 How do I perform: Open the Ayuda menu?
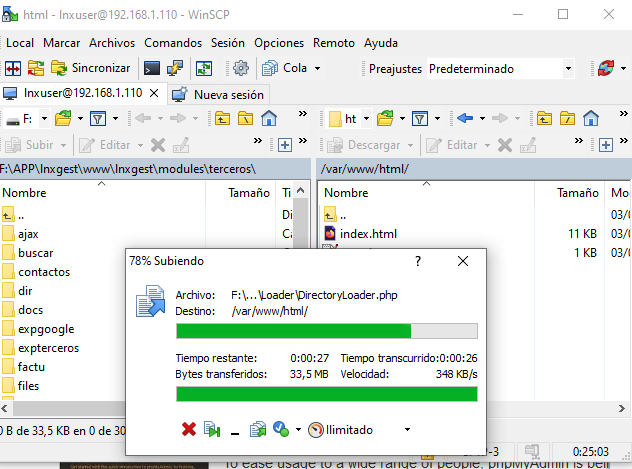(x=381, y=43)
